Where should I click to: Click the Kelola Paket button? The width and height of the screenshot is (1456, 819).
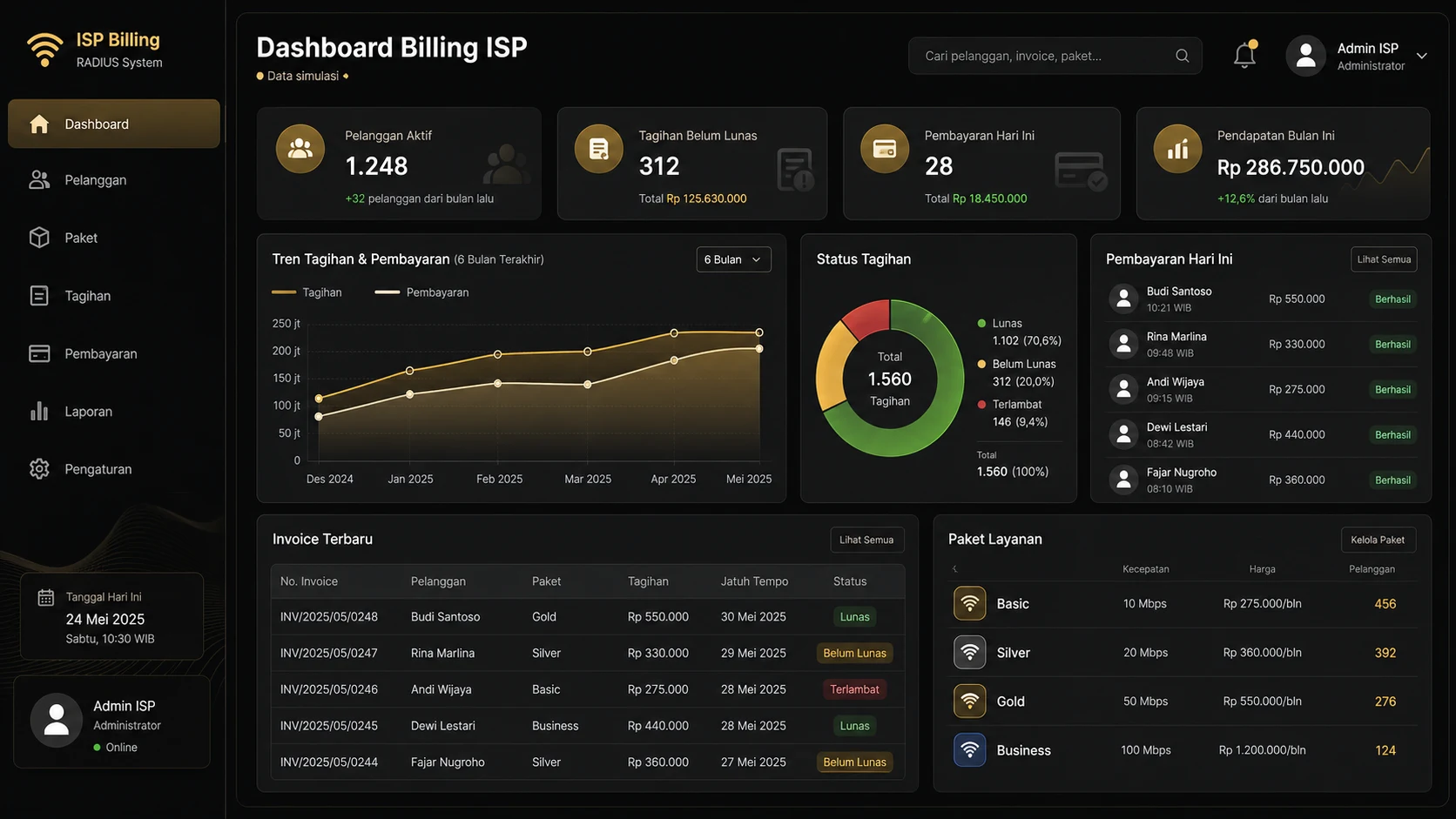[1378, 540]
